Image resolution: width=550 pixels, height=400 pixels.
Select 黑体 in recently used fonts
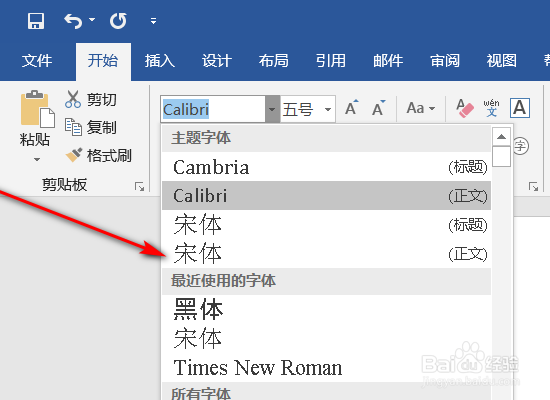[326, 309]
